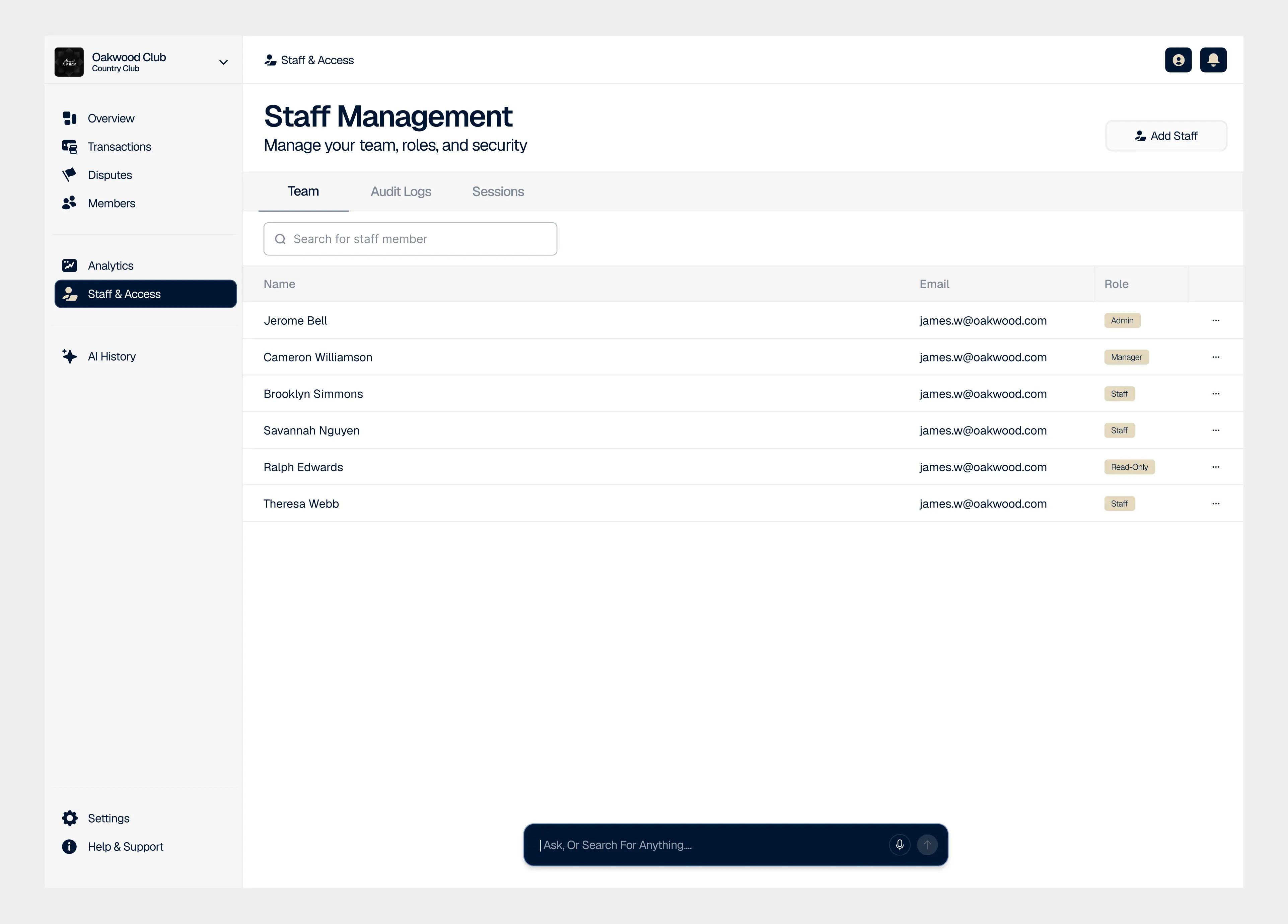Select the Transactions sidebar icon

69,146
